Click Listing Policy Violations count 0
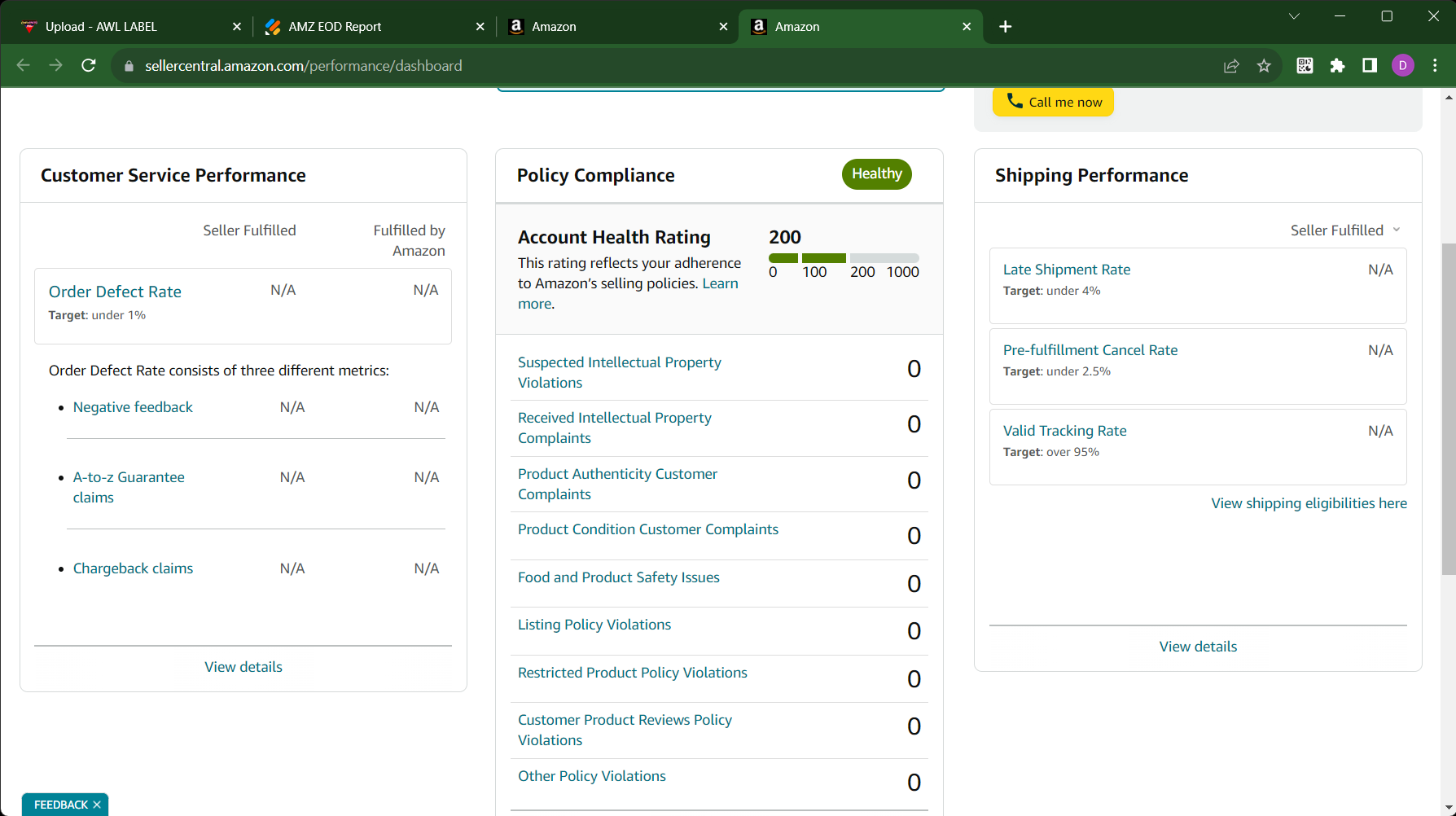 (x=914, y=630)
